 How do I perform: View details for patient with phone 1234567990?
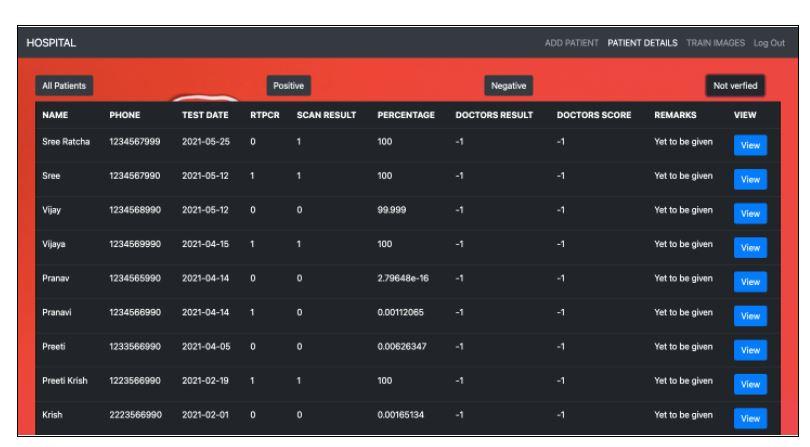click(x=750, y=179)
